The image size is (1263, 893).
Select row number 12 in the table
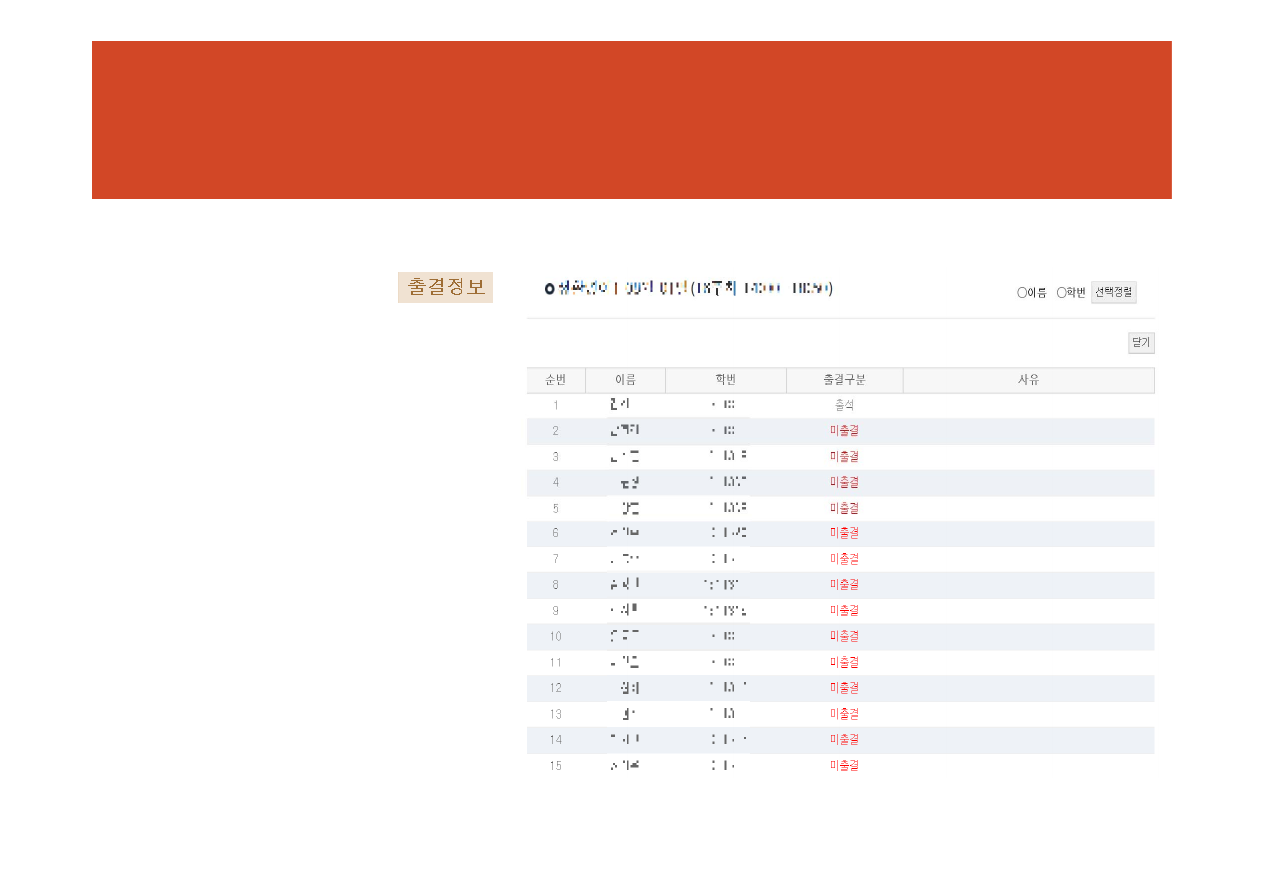(556, 688)
